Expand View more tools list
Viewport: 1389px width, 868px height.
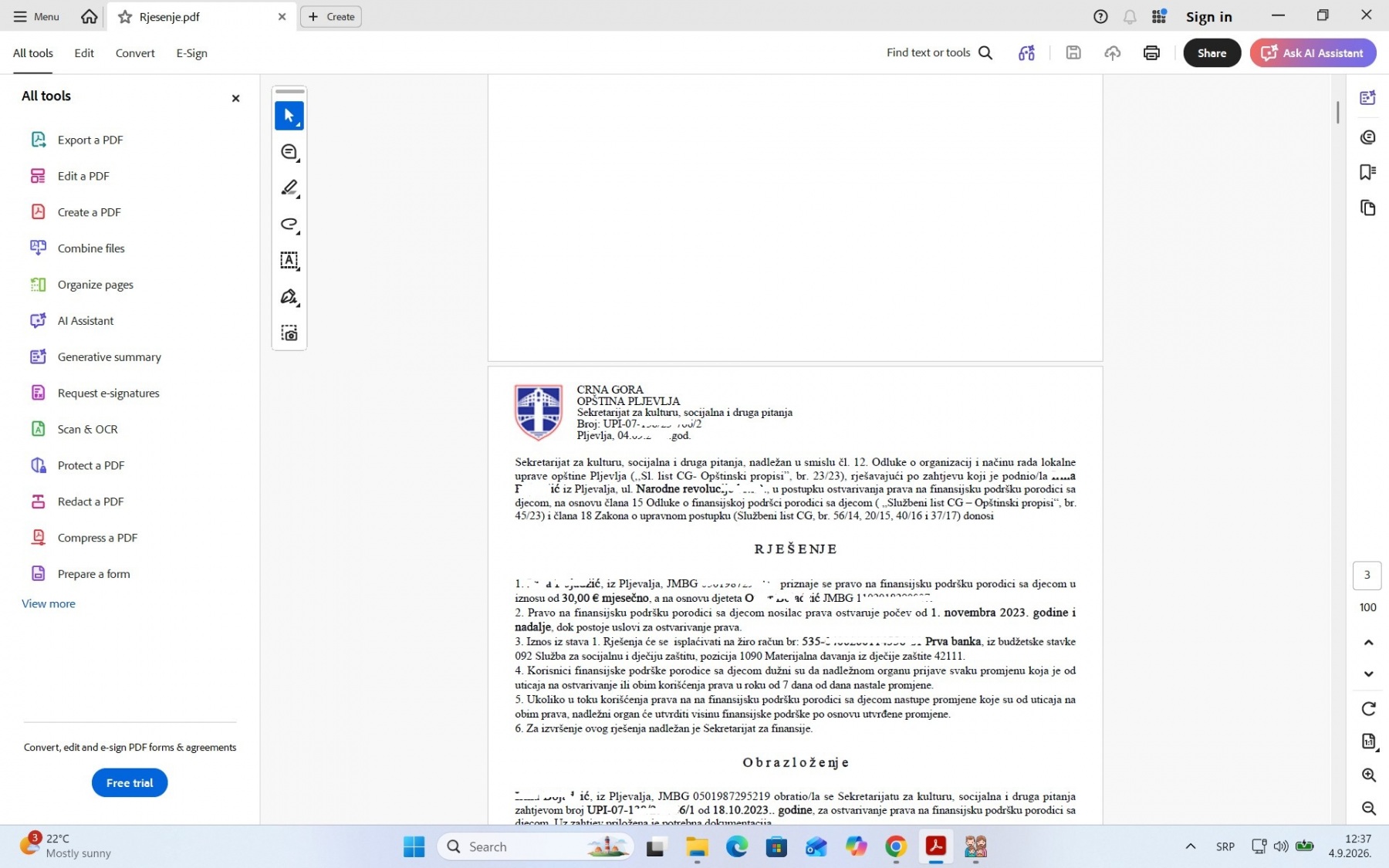point(49,603)
